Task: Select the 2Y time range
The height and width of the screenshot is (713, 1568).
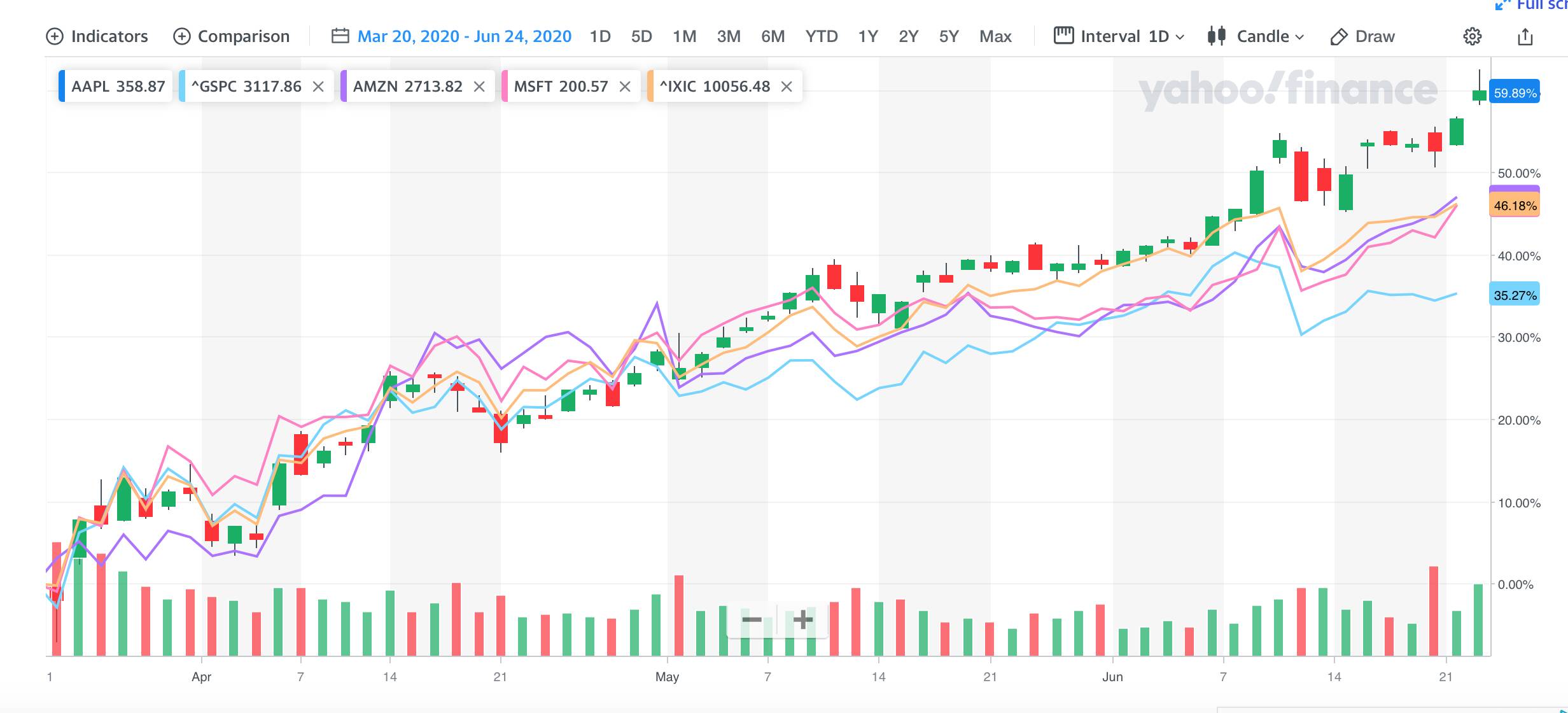Action: point(909,36)
